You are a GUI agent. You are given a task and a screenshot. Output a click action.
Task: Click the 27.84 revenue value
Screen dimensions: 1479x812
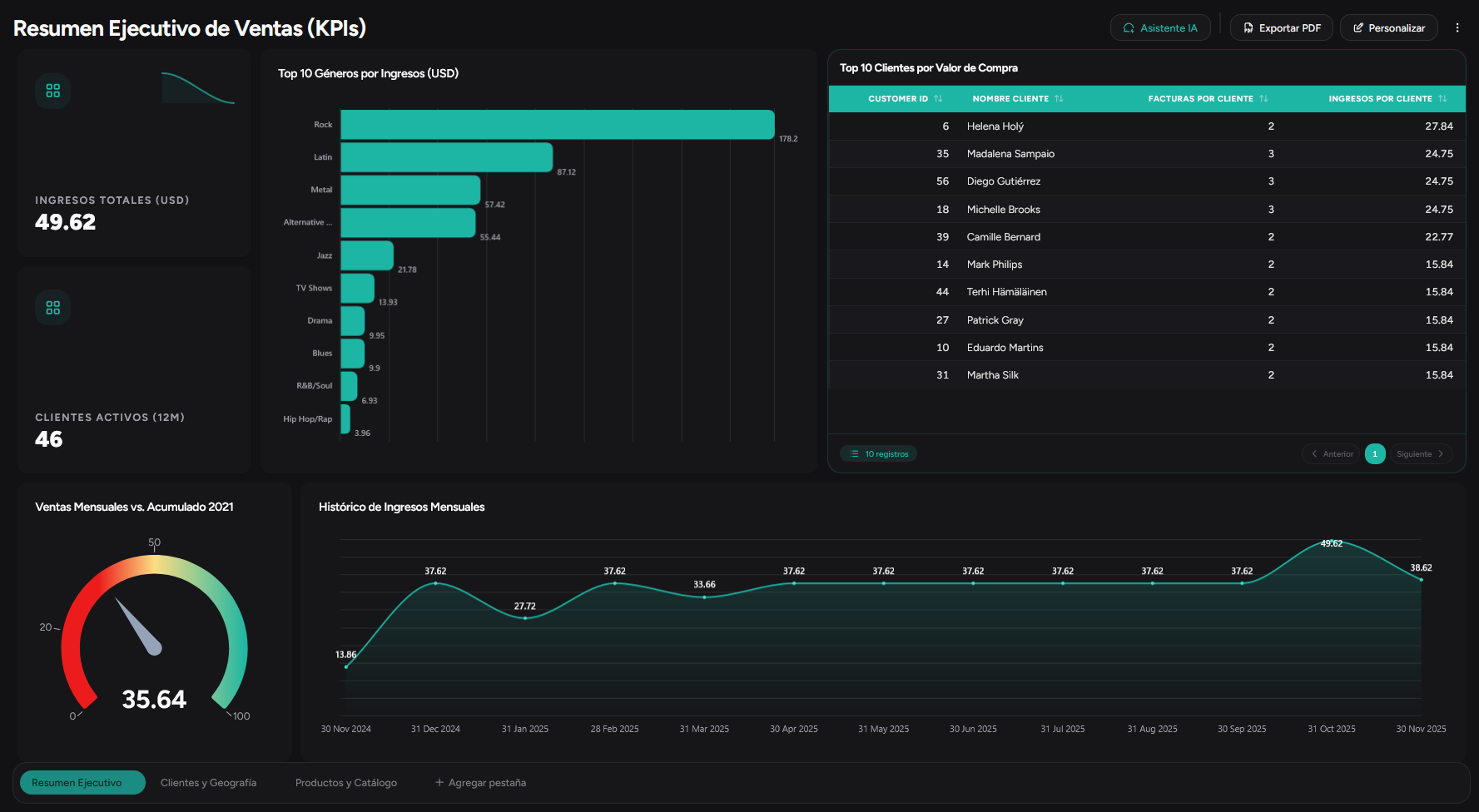pyautogui.click(x=1439, y=126)
